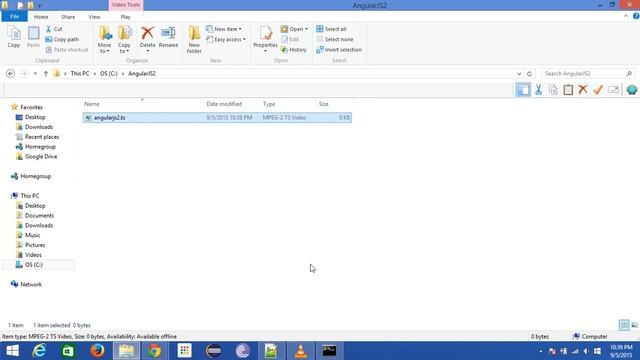Screen dimensions: 640x360
Task: Open the Help question mark icon
Action: click(x=636, y=16)
